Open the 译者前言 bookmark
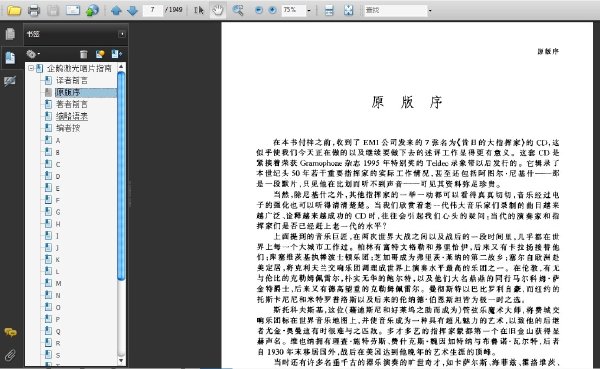 tap(72, 80)
